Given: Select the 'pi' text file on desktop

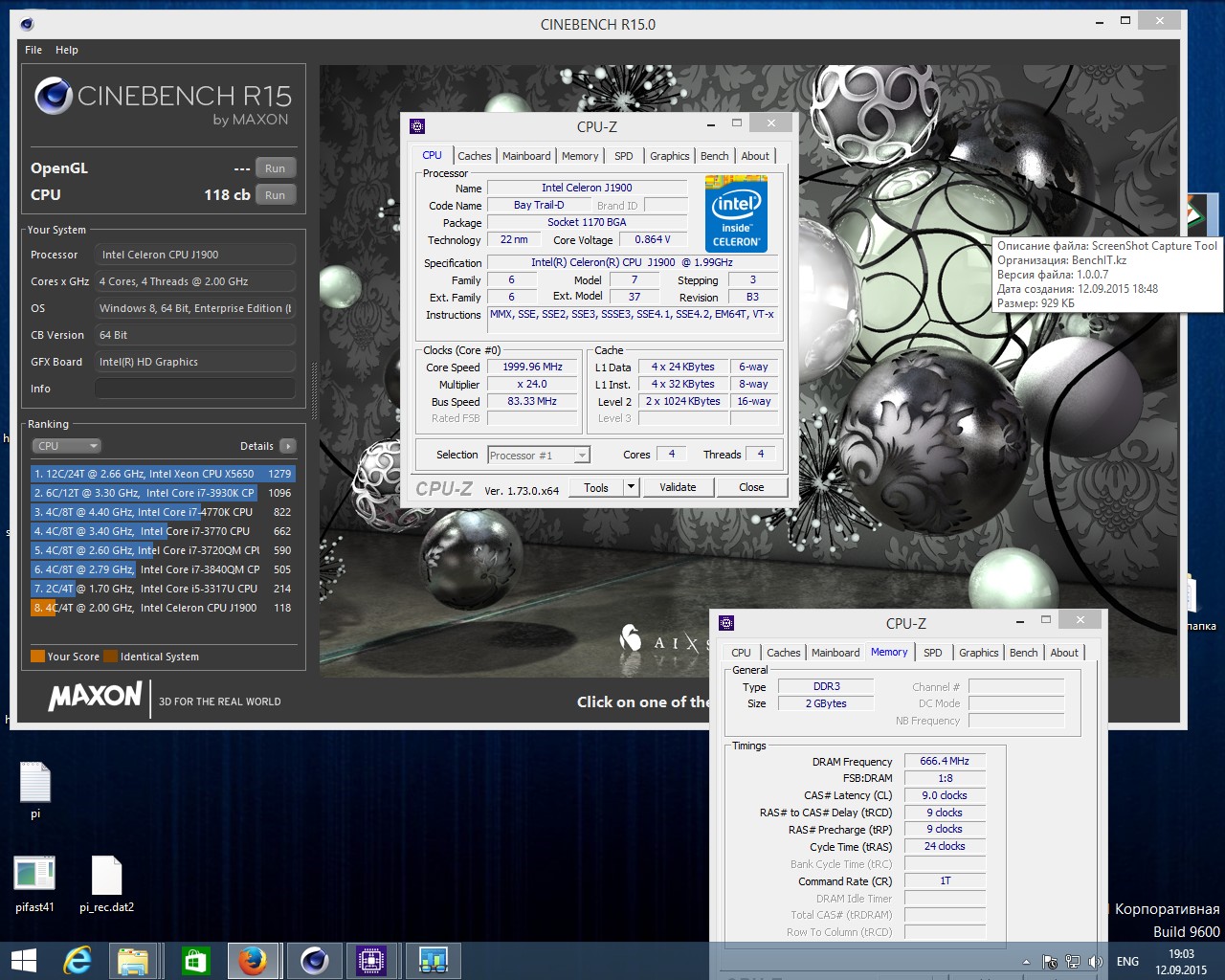Looking at the screenshot, I should click(34, 791).
